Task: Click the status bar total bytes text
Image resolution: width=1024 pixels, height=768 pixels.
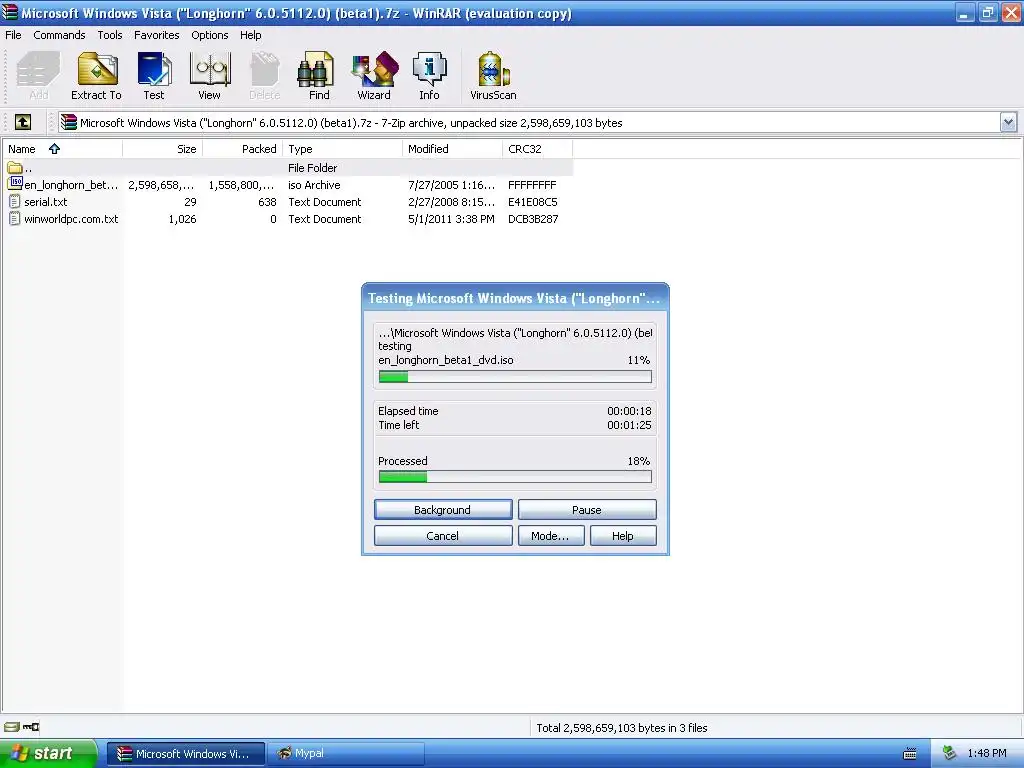Action: [622, 728]
